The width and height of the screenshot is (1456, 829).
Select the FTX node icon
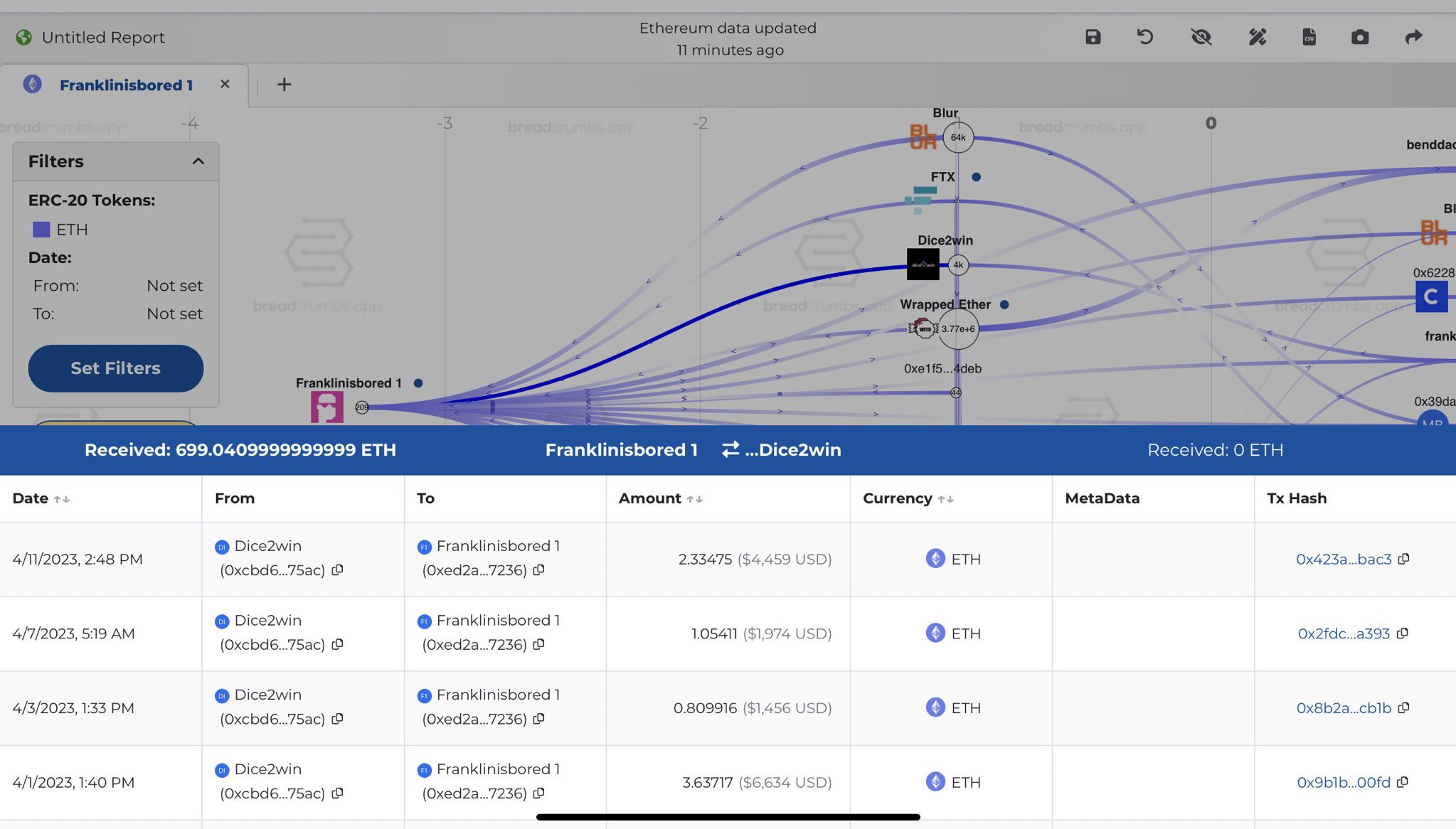point(920,199)
